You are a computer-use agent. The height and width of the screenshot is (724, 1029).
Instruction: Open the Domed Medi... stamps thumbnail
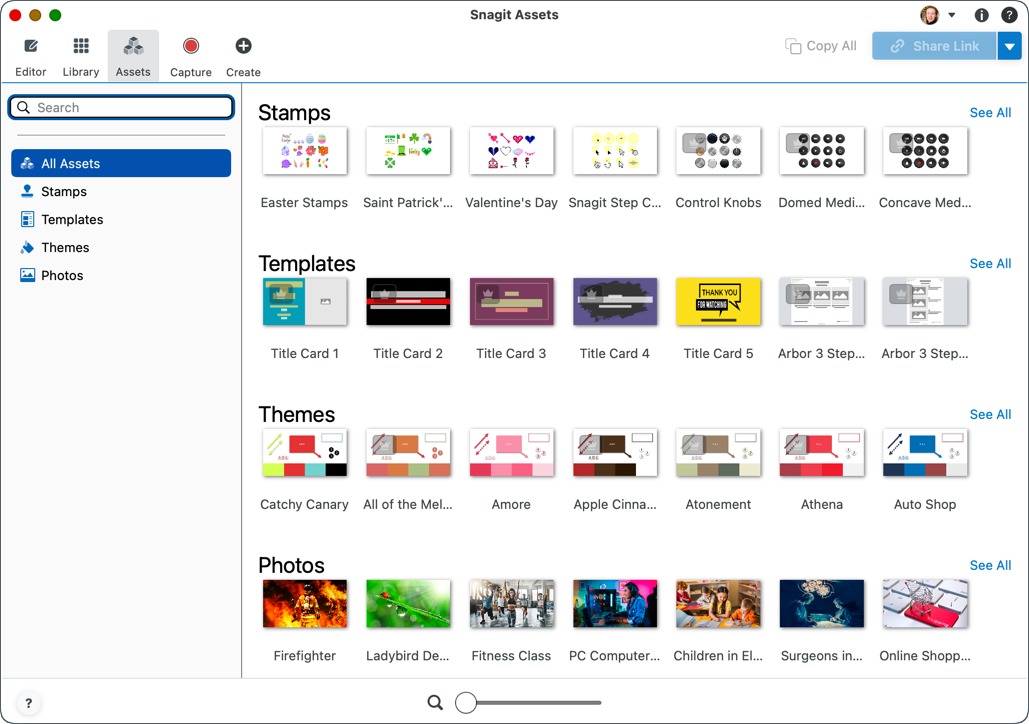[822, 151]
